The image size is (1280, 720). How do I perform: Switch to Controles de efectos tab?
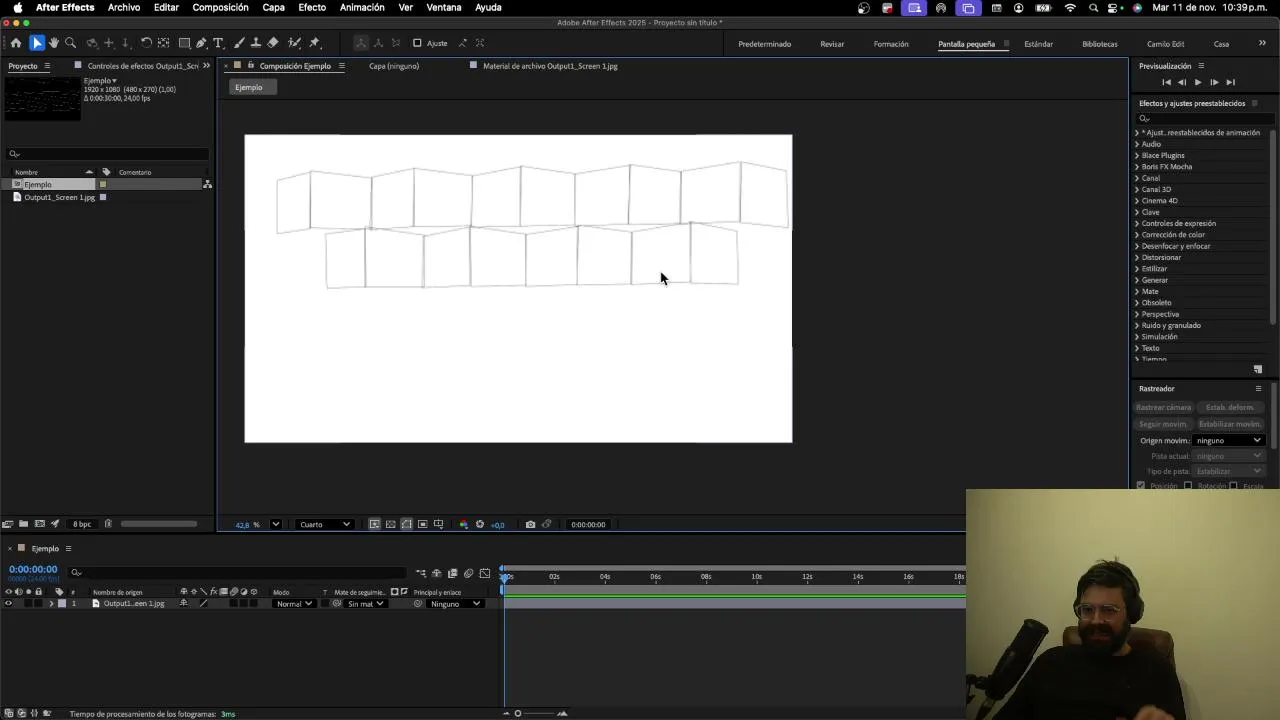[x=143, y=66]
